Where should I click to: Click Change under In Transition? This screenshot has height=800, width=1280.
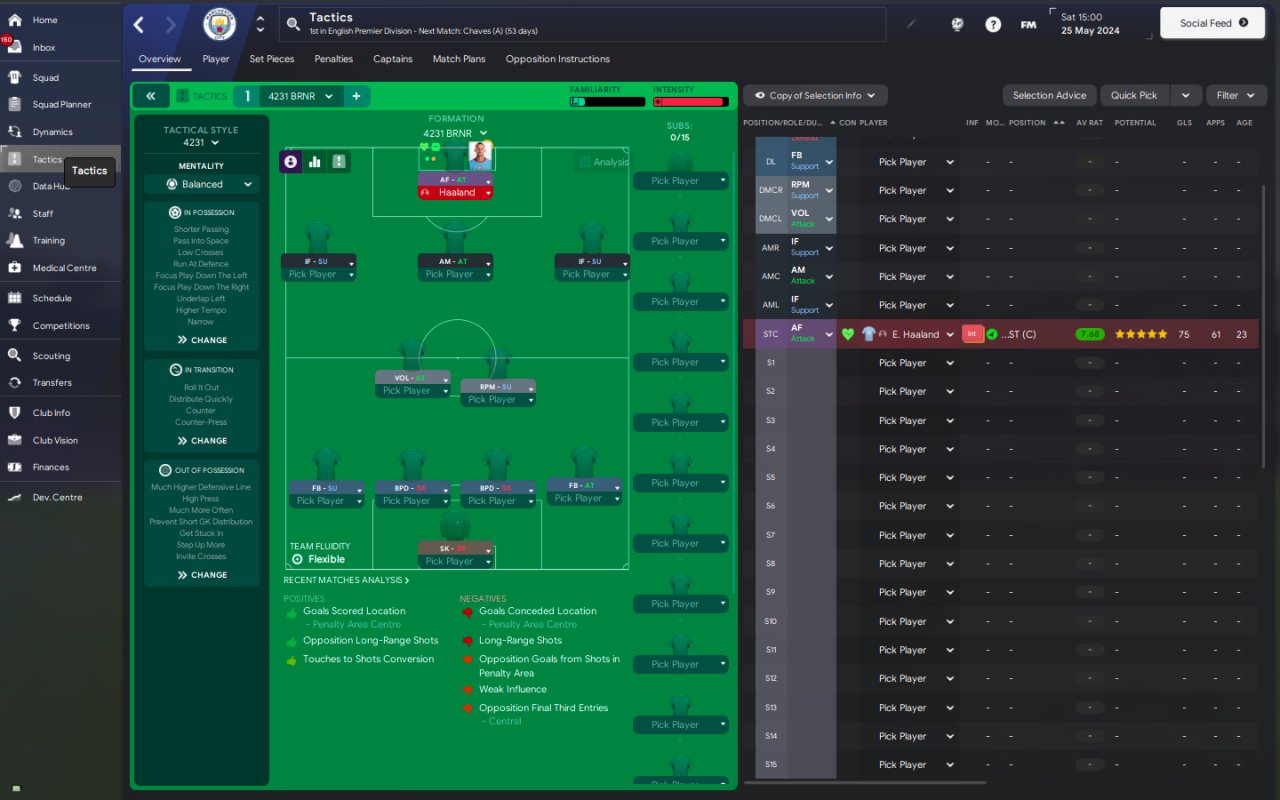[202, 440]
